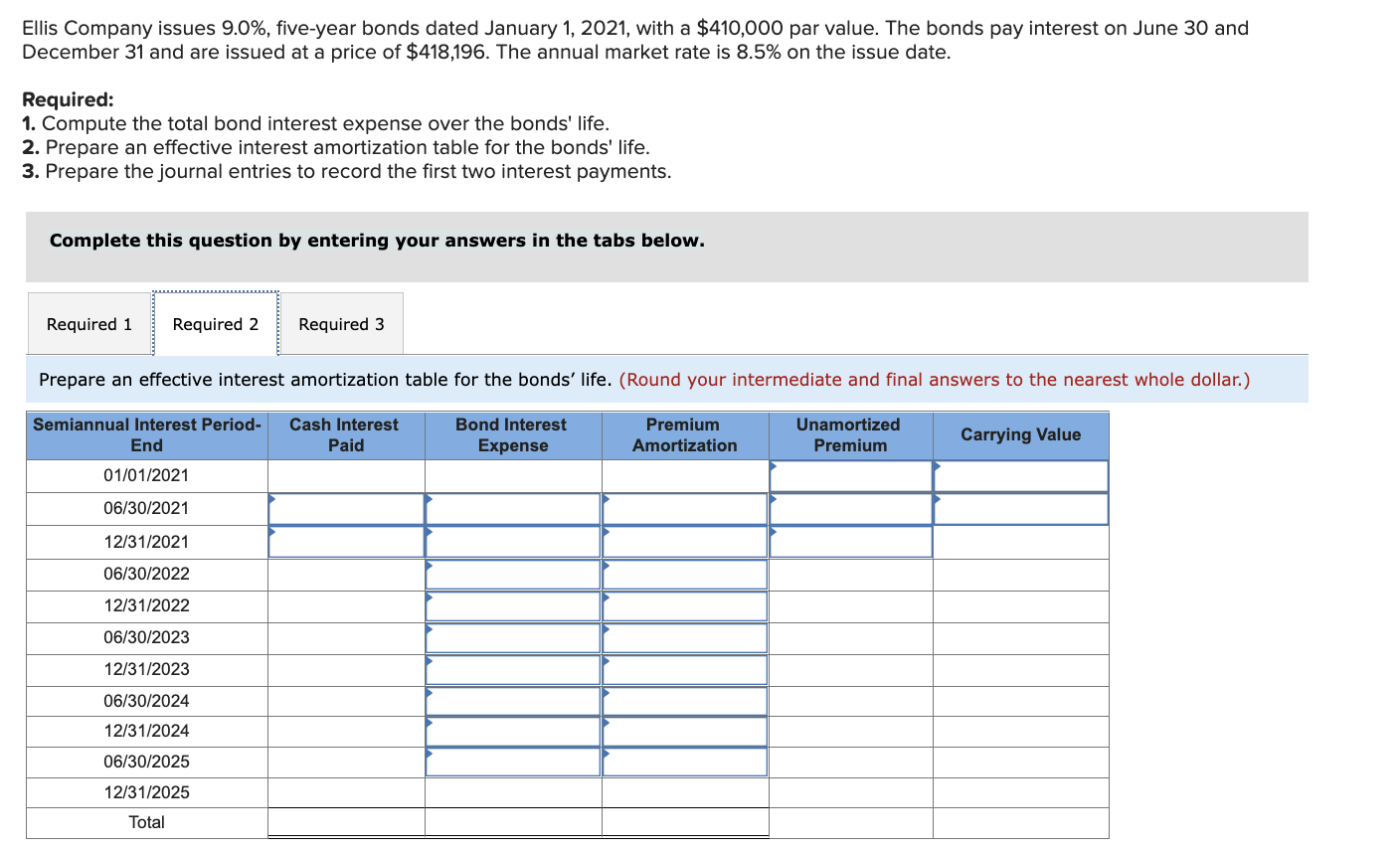Image resolution: width=1400 pixels, height=851 pixels.
Task: Click the 12/31/2024 row label
Action: tap(146, 732)
